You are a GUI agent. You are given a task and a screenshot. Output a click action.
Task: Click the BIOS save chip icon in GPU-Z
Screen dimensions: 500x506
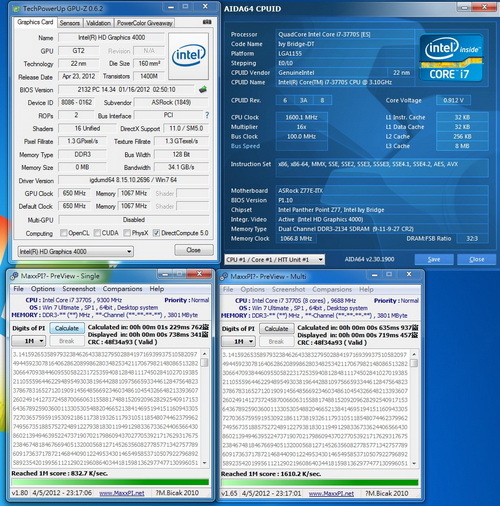(203, 89)
